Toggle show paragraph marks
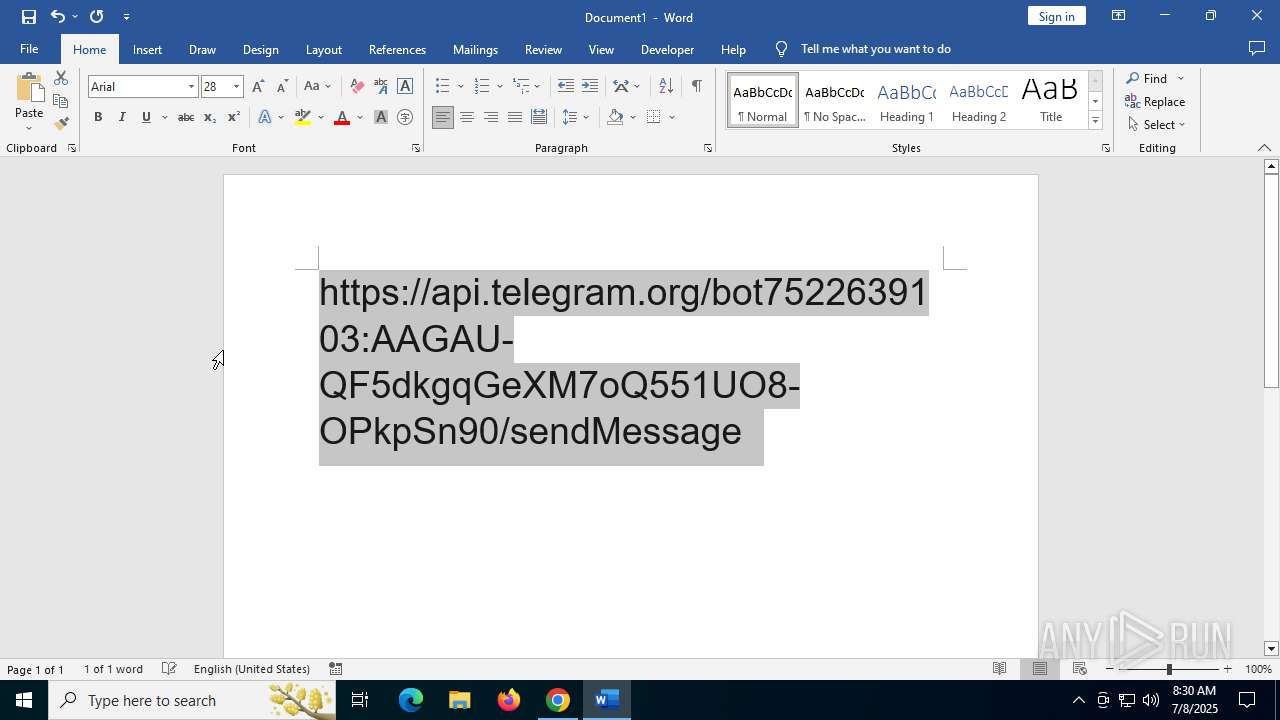This screenshot has width=1280, height=720. tap(697, 87)
